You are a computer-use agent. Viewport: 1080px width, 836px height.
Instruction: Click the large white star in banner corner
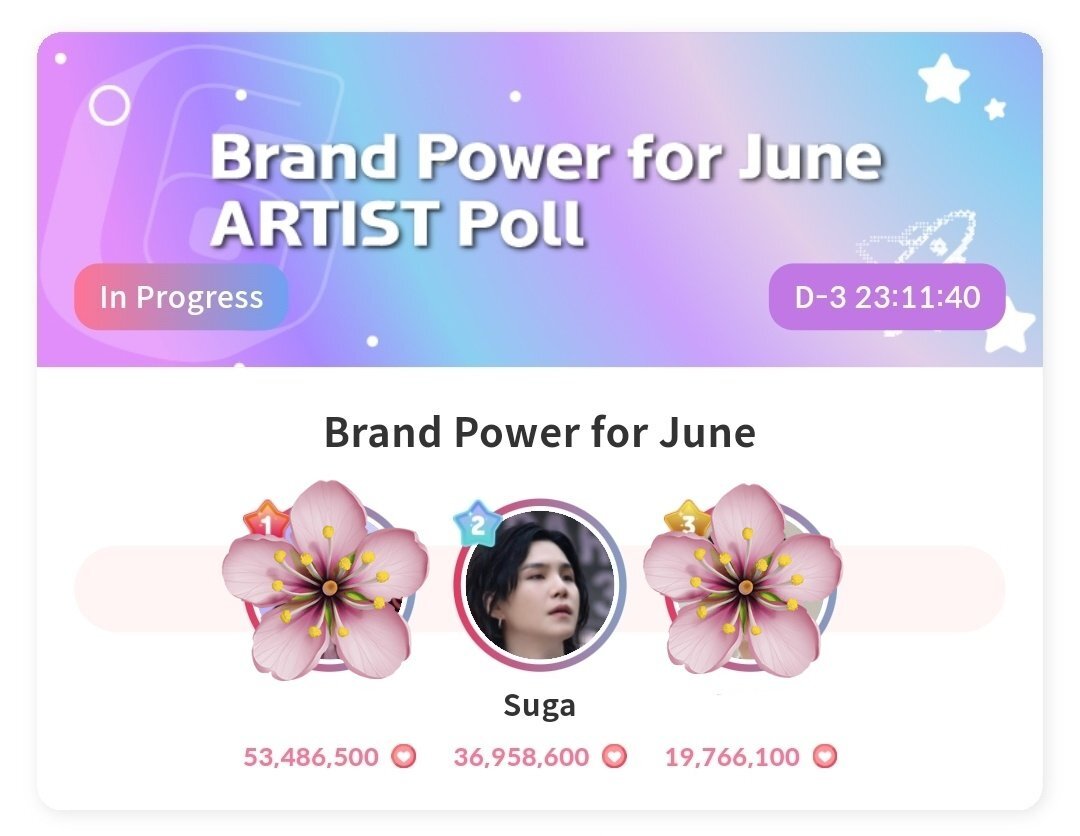click(x=944, y=78)
